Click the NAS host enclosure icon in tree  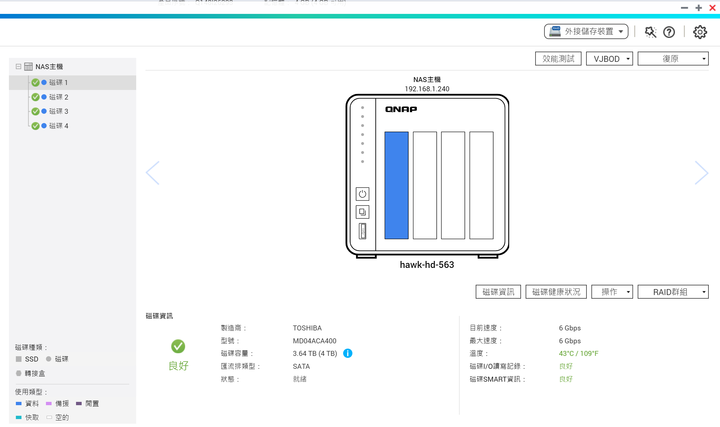(x=28, y=67)
